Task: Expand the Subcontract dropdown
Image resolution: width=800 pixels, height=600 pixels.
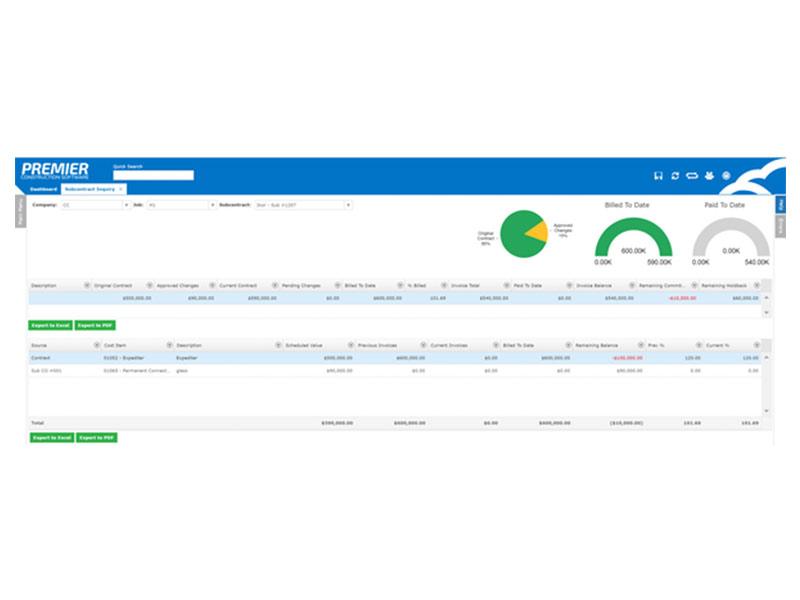Action: [348, 205]
